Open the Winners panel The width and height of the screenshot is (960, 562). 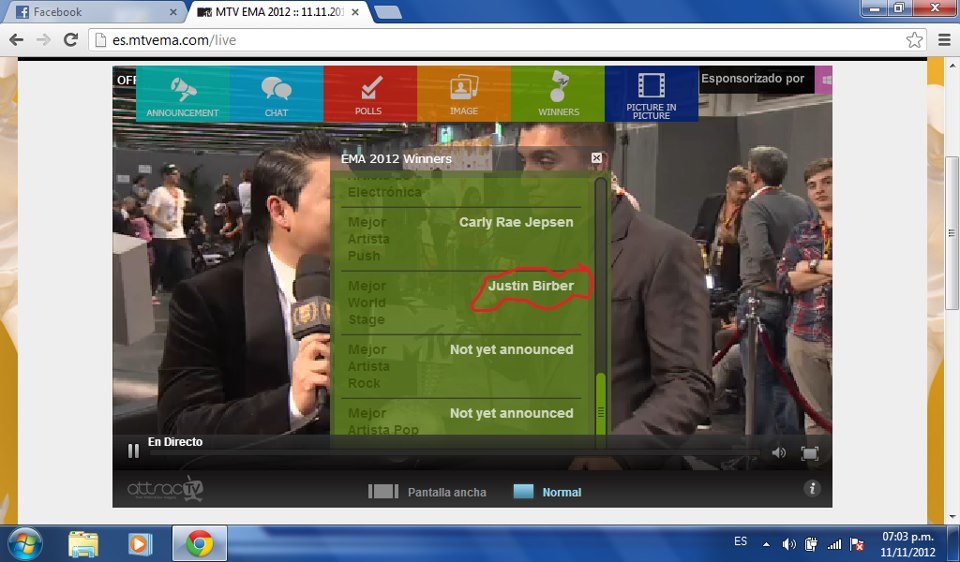pyautogui.click(x=558, y=94)
